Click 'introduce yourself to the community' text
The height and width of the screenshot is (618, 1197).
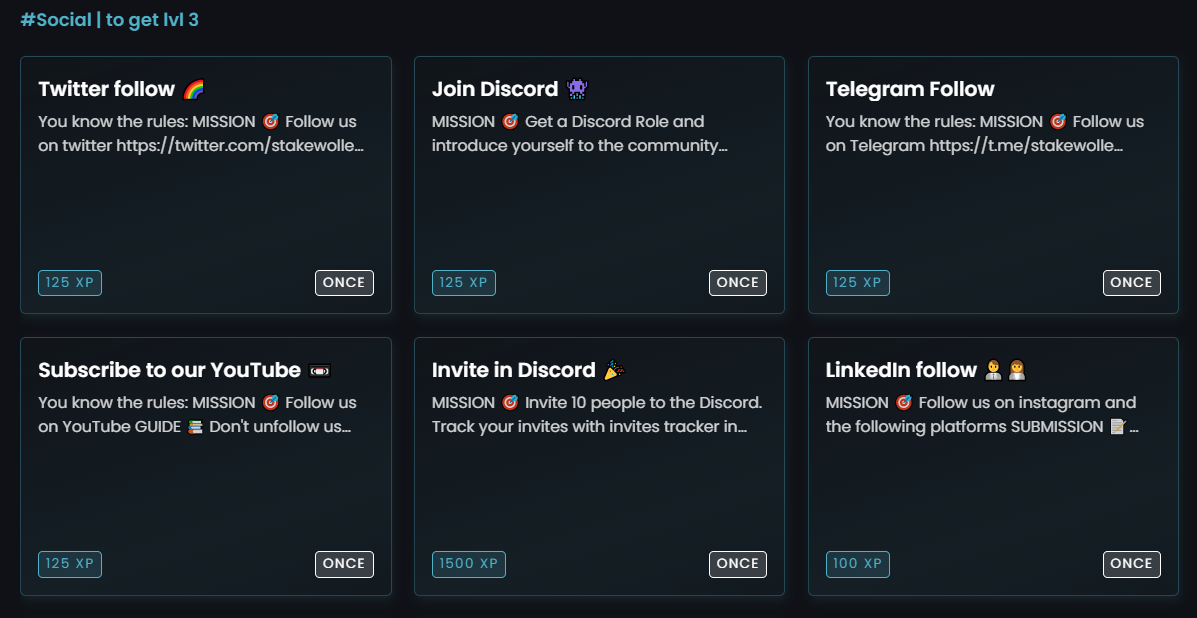579,145
